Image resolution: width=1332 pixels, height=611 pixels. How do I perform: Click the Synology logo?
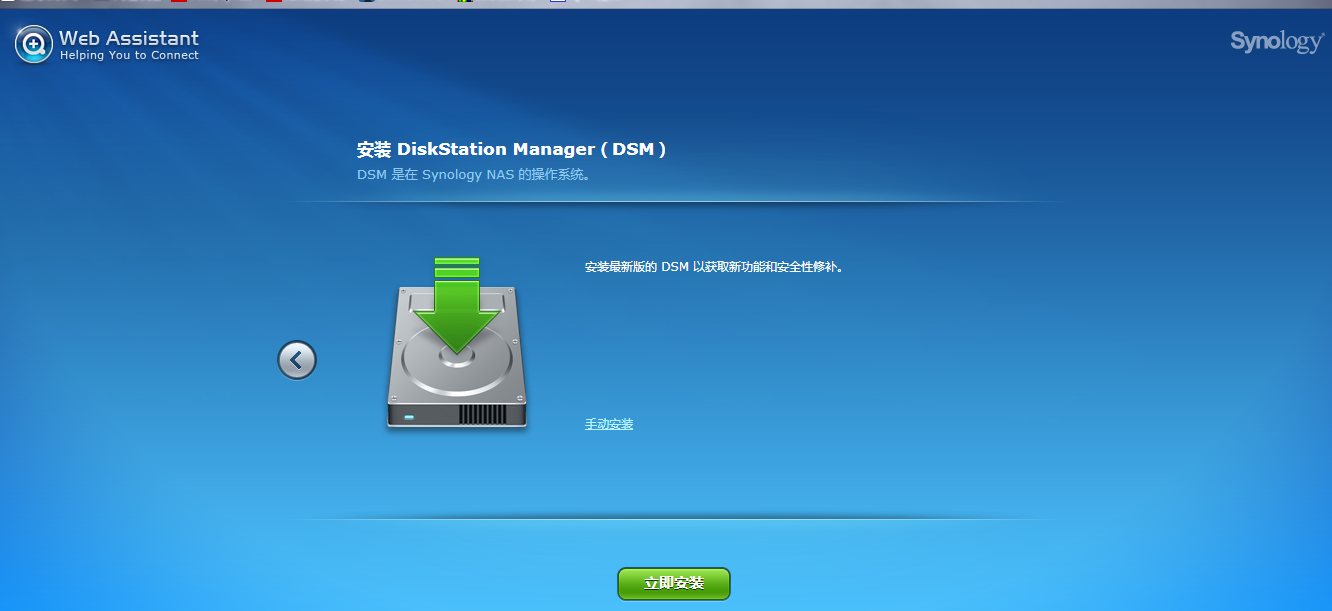tap(1277, 42)
